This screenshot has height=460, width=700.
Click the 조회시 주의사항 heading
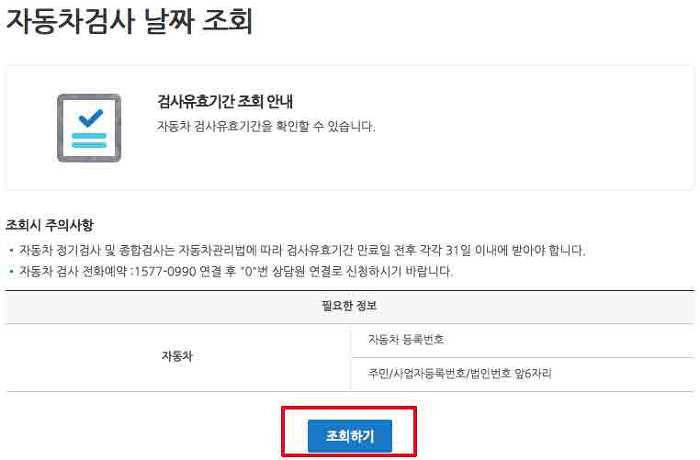(50, 225)
